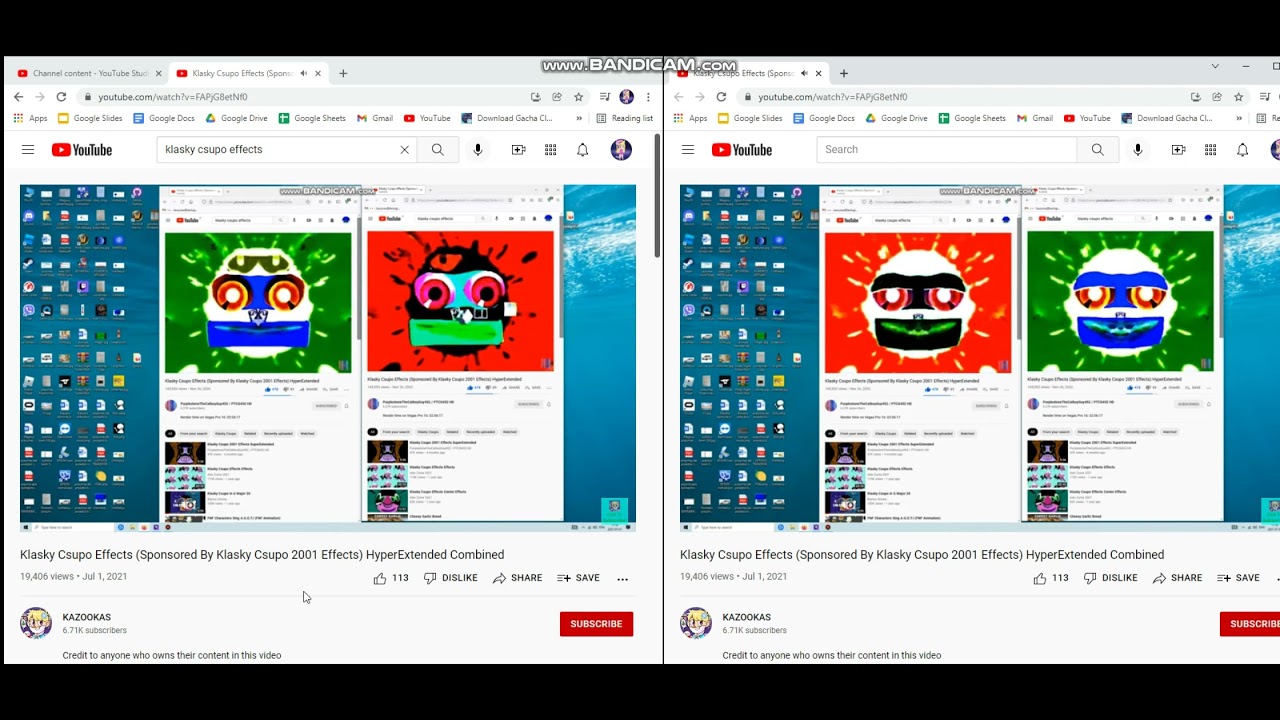Start voice search in the right window

tap(1138, 150)
